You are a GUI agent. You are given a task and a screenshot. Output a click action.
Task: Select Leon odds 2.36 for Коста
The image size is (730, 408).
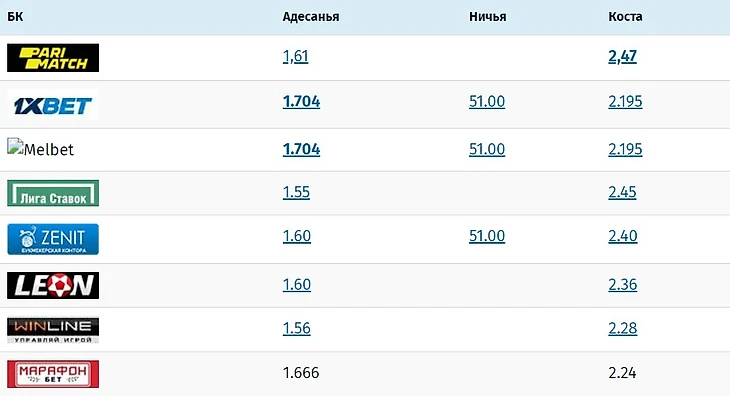(622, 285)
